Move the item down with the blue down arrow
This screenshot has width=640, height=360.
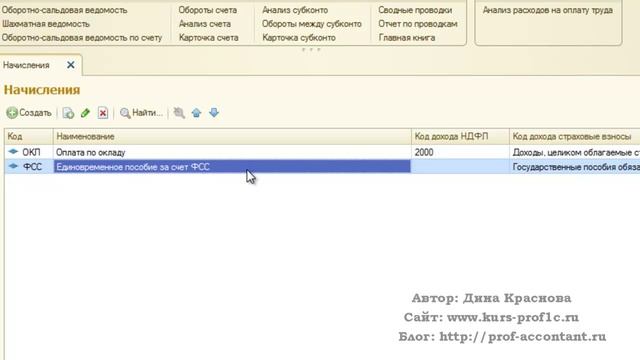(214, 113)
